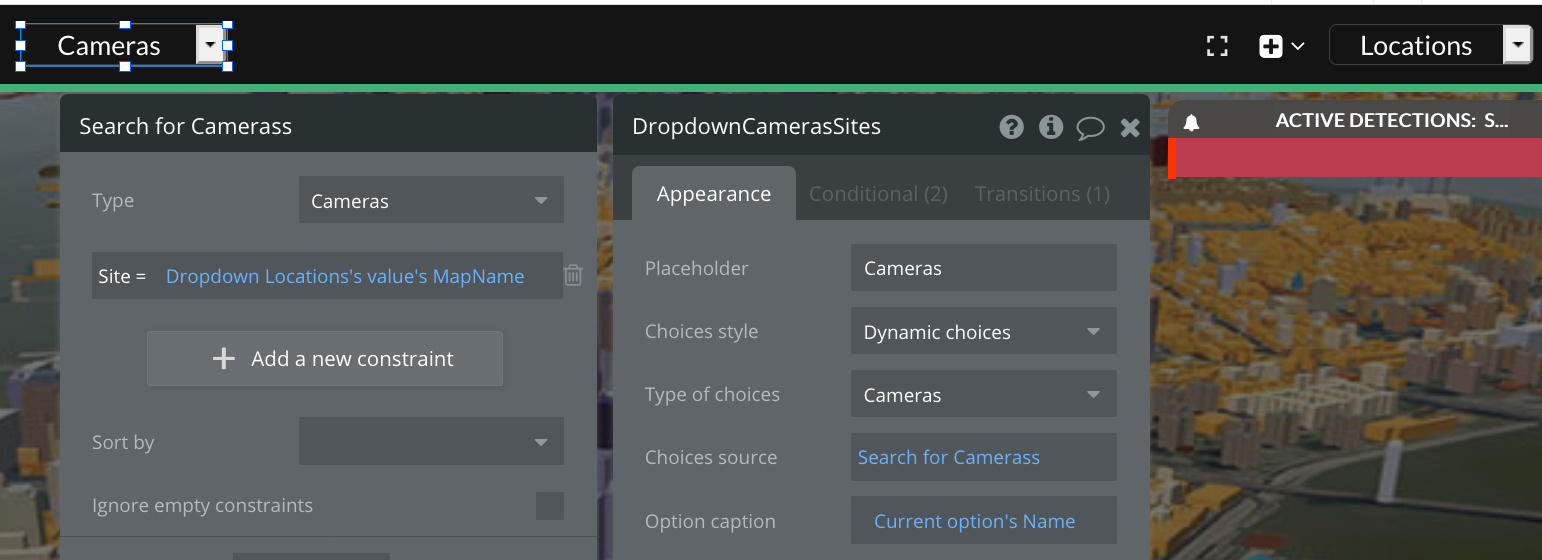1542x560 pixels.
Task: Click the Placeholder input field
Action: click(x=983, y=268)
